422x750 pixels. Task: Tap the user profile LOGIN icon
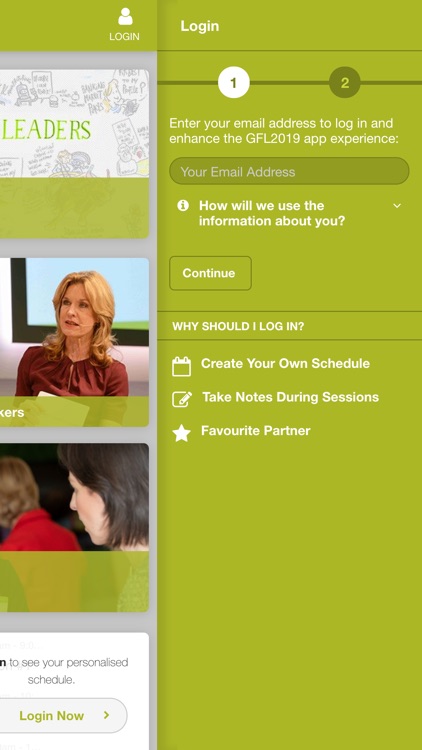(125, 24)
